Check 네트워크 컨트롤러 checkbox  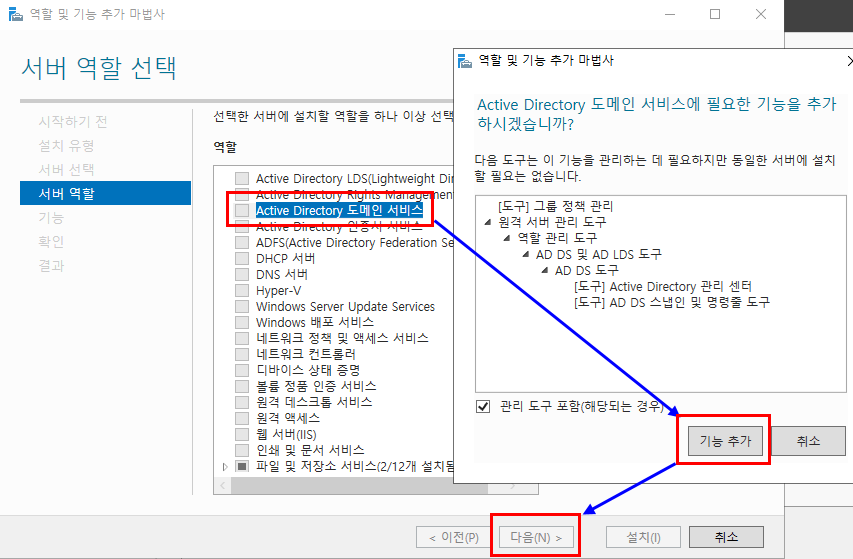coord(242,354)
